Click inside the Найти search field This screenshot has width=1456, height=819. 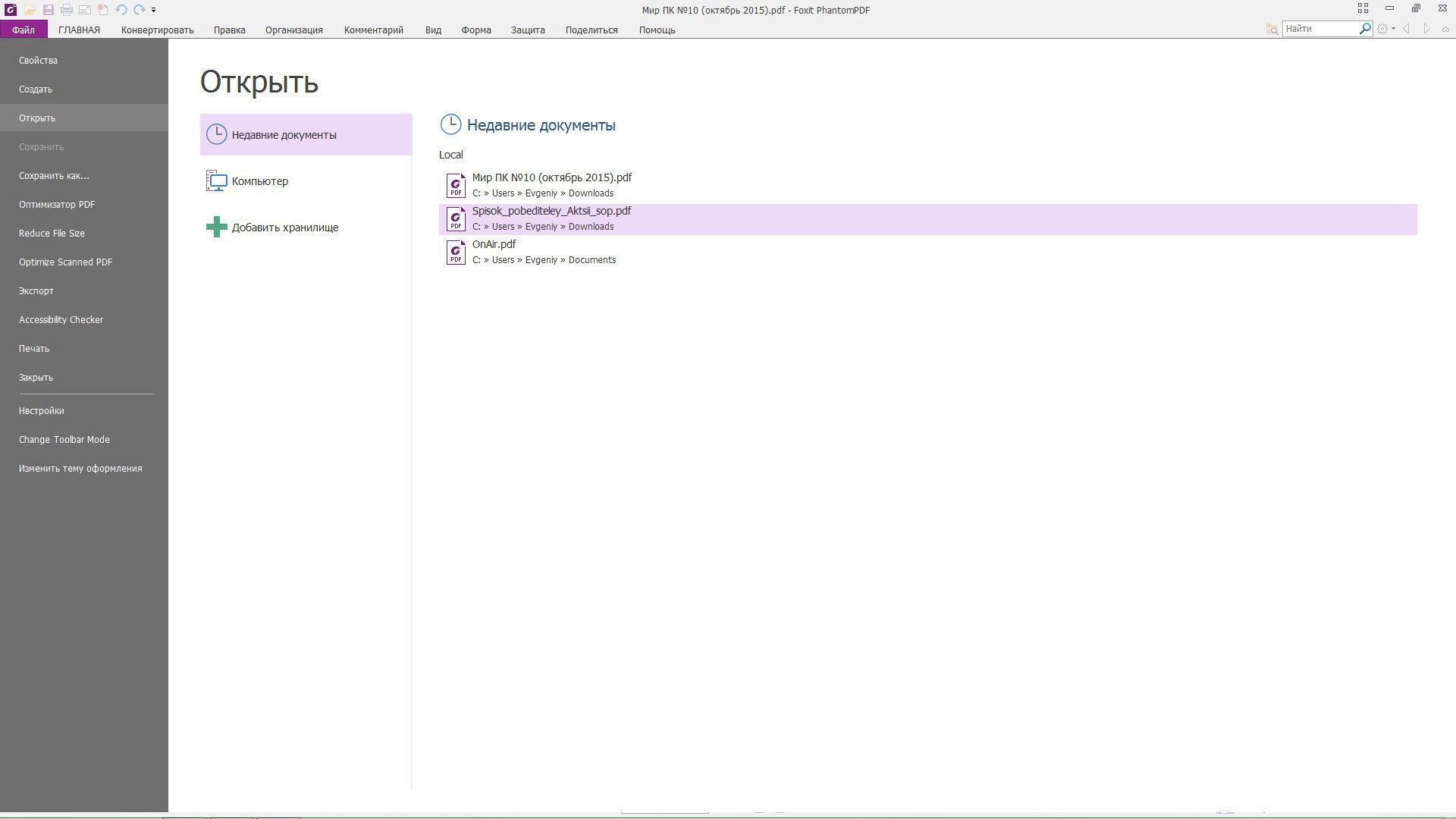coord(1320,29)
